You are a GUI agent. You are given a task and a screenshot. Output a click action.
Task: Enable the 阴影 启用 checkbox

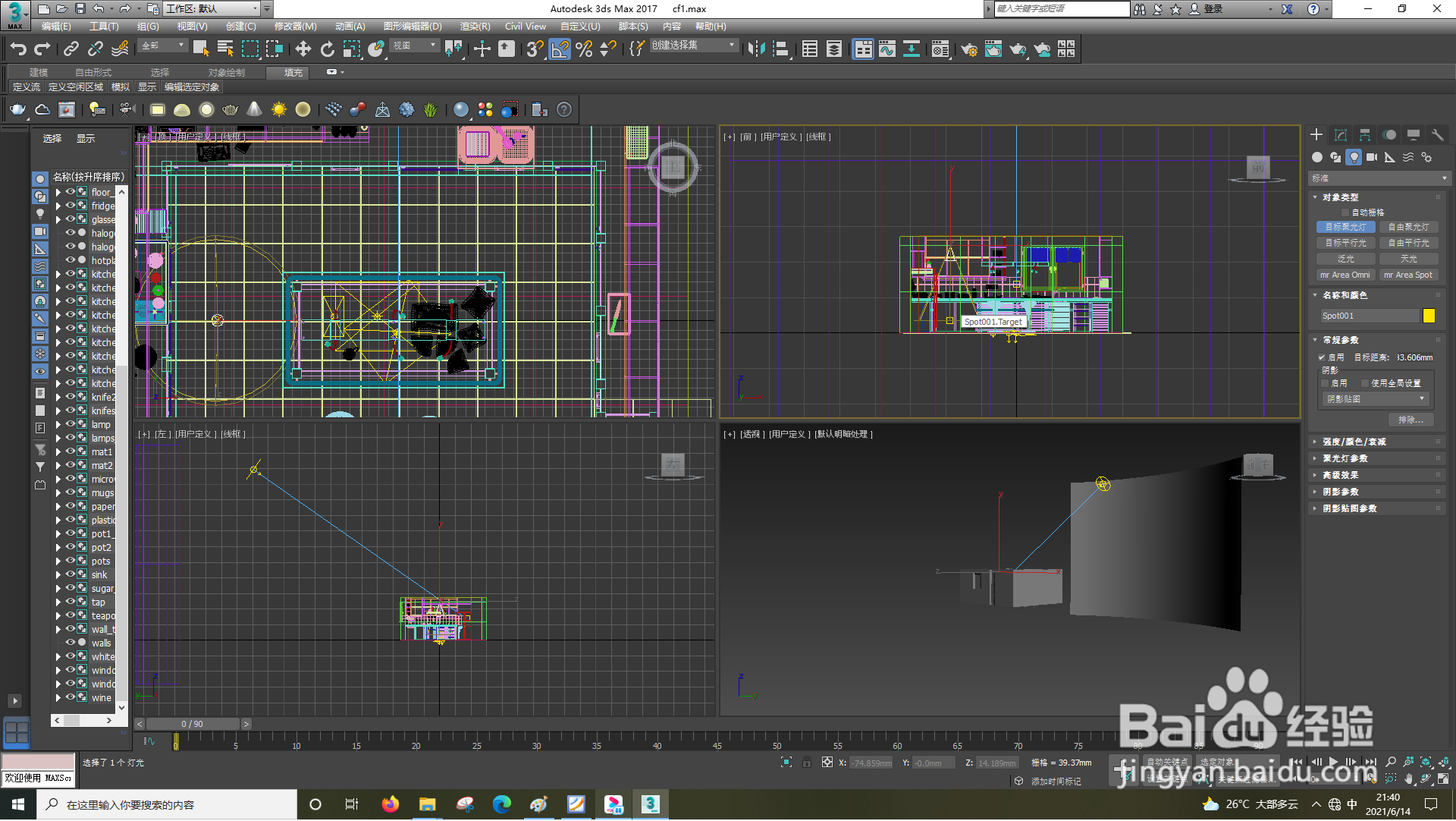[1326, 382]
